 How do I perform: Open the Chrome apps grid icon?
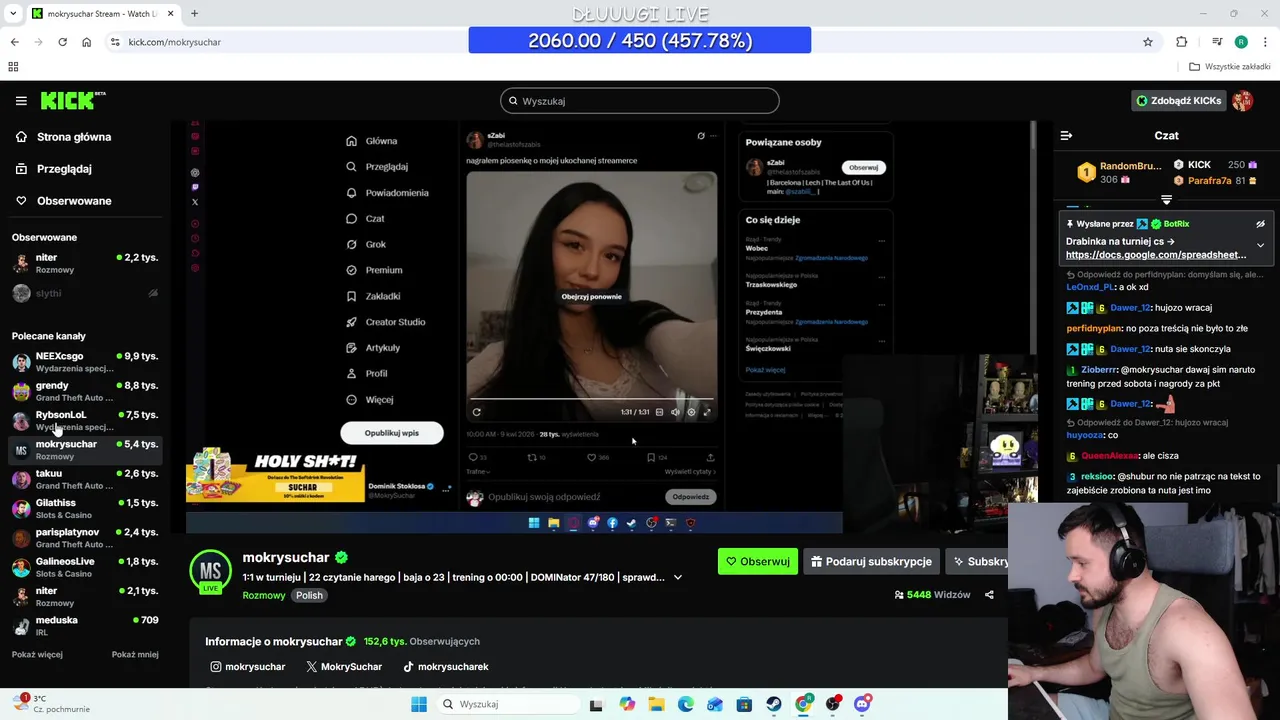coord(13,67)
